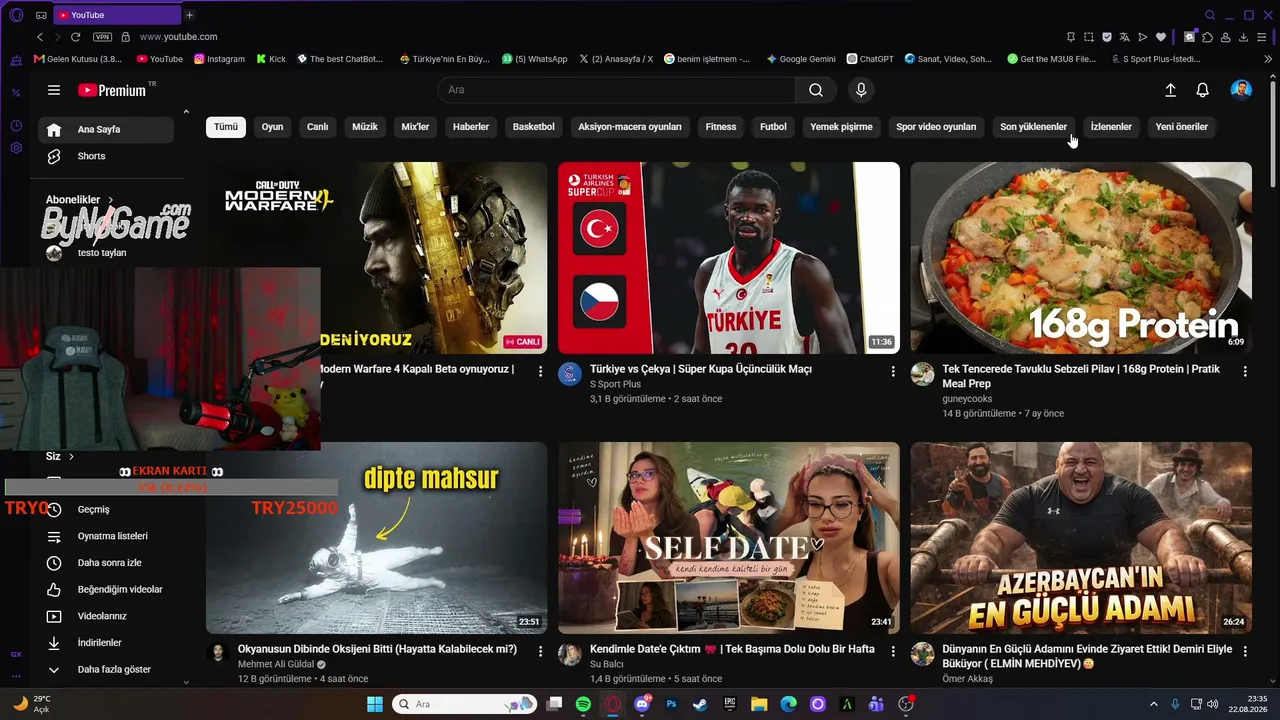The image size is (1280, 720).
Task: Go to Ana Sayfa in sidebar
Action: point(106,129)
